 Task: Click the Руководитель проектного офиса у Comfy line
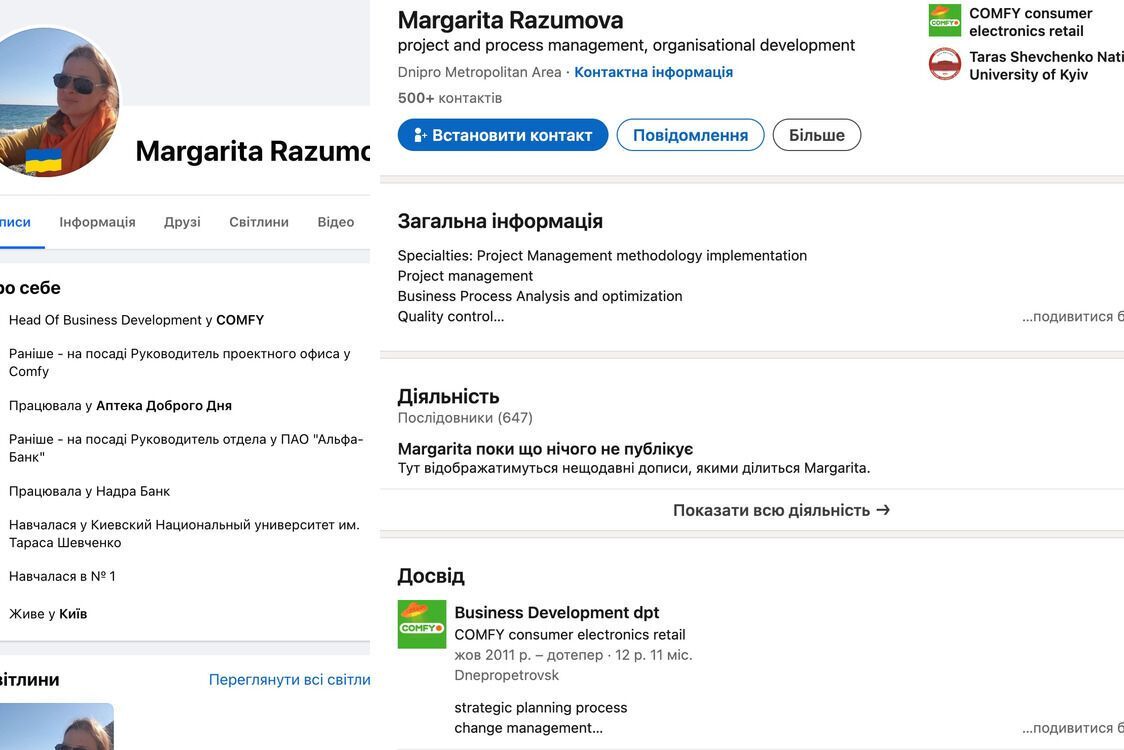(179, 362)
